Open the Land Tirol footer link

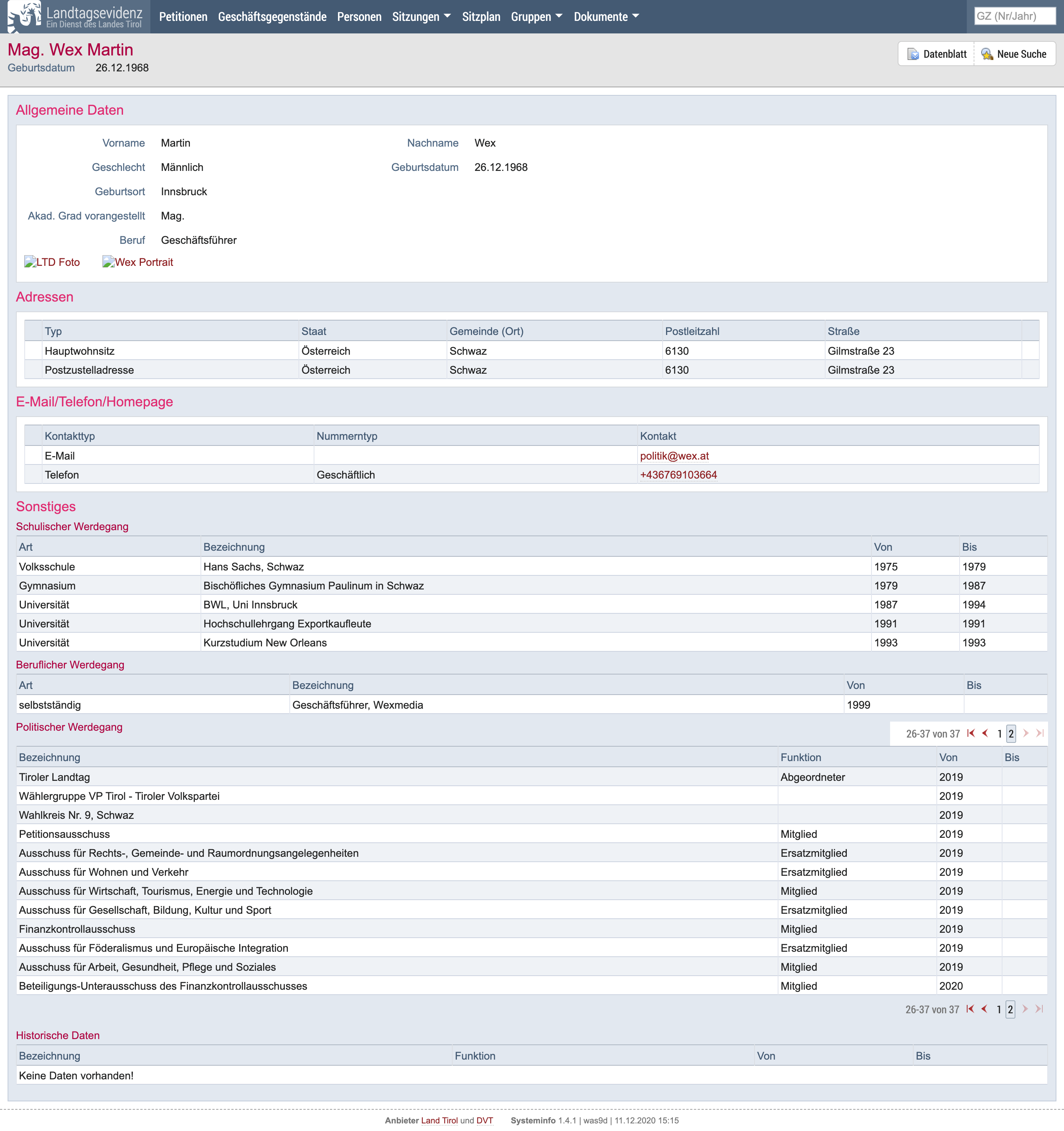[x=439, y=1121]
